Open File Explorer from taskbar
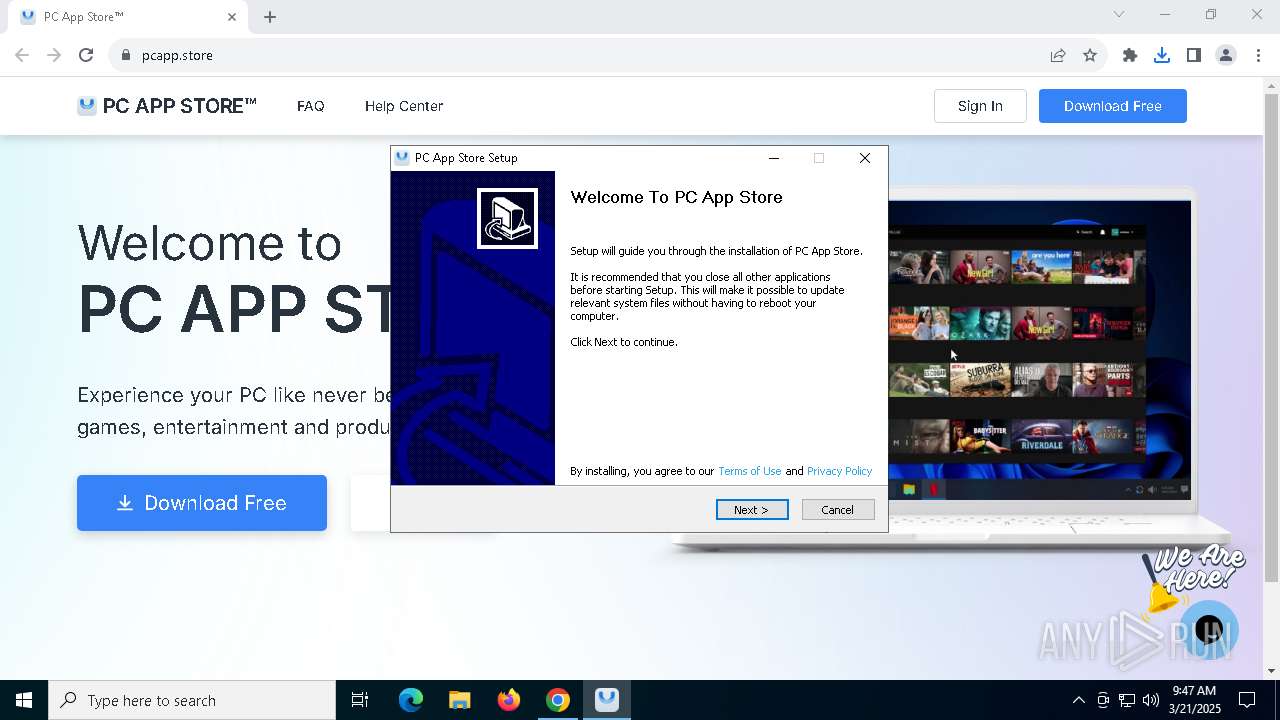The width and height of the screenshot is (1280, 720). click(459, 700)
